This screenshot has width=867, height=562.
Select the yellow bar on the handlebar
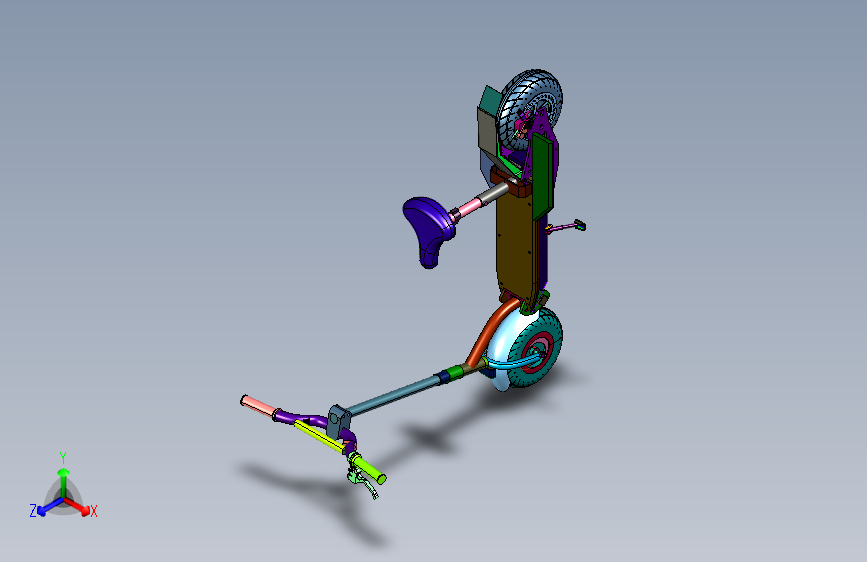(x=318, y=436)
